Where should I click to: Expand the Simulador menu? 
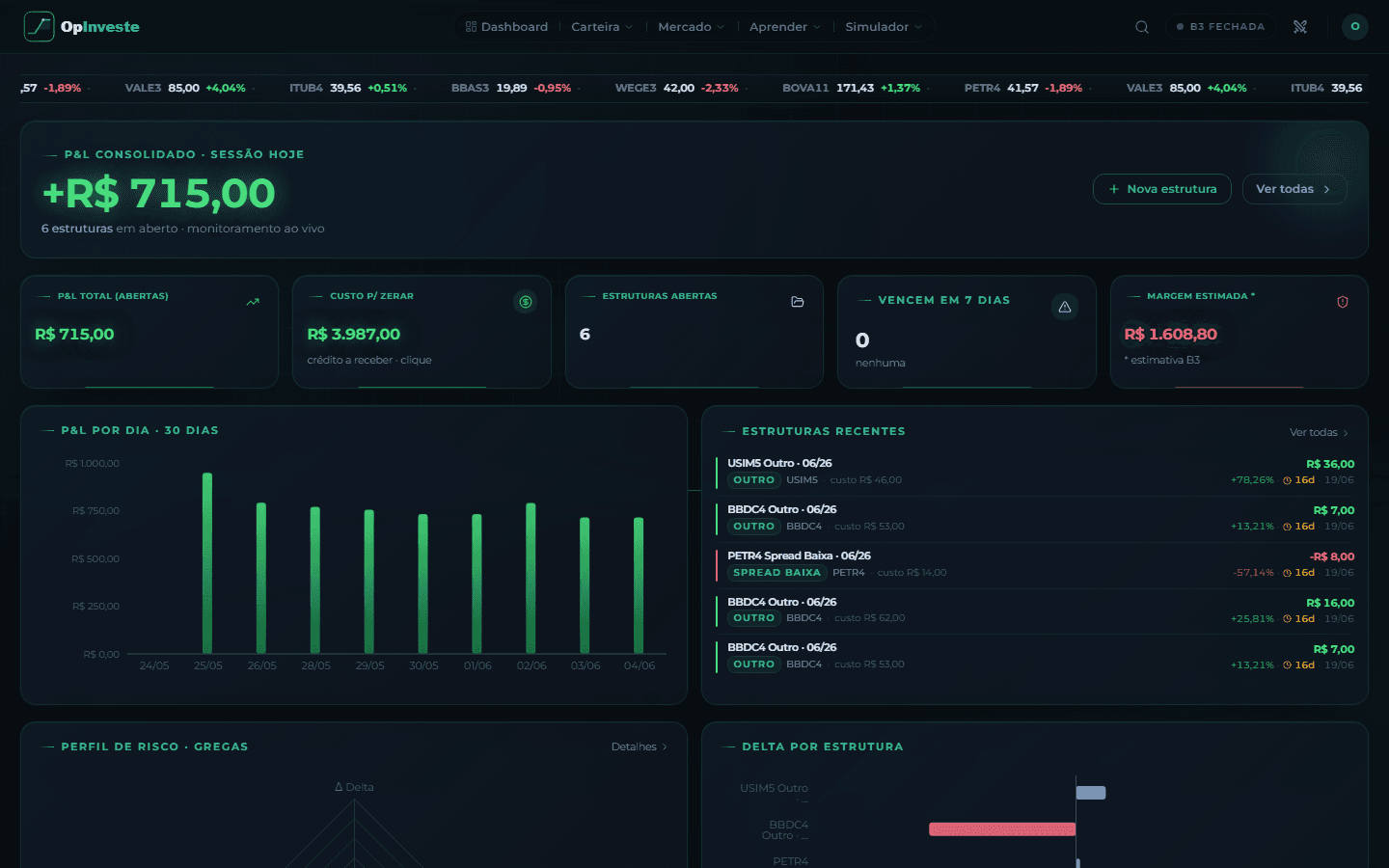884,27
